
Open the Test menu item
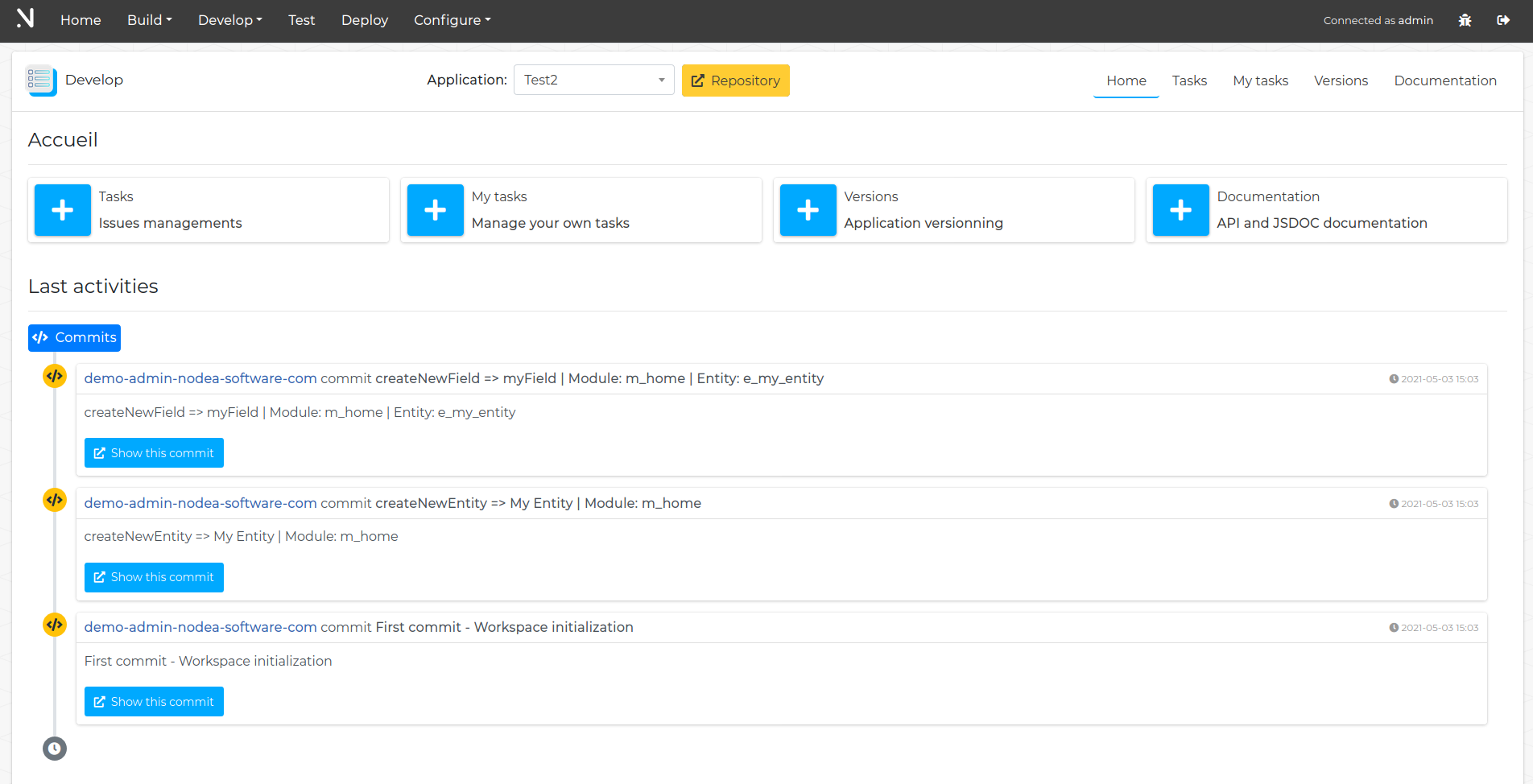[x=302, y=20]
